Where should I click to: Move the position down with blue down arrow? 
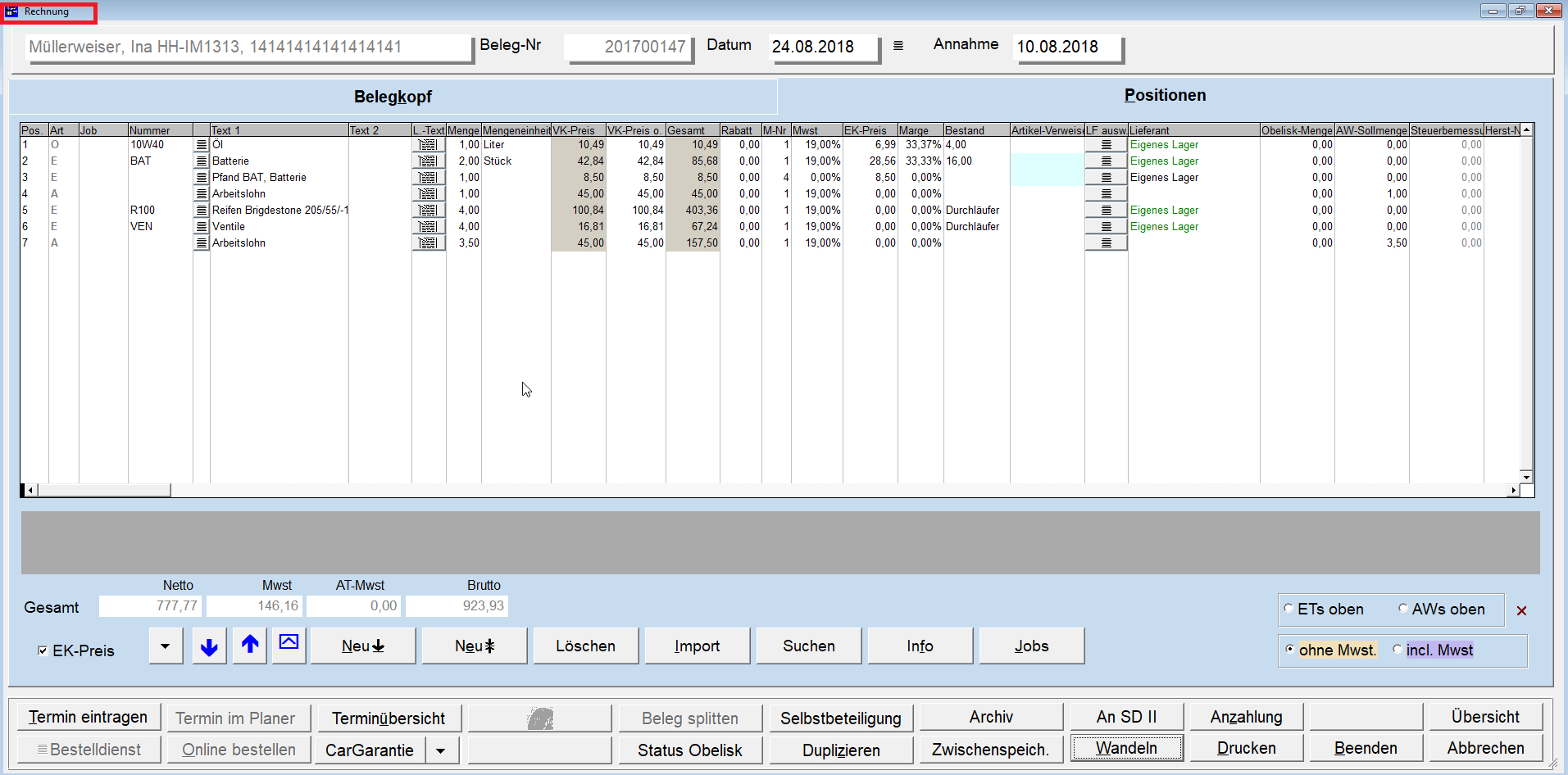coord(209,646)
